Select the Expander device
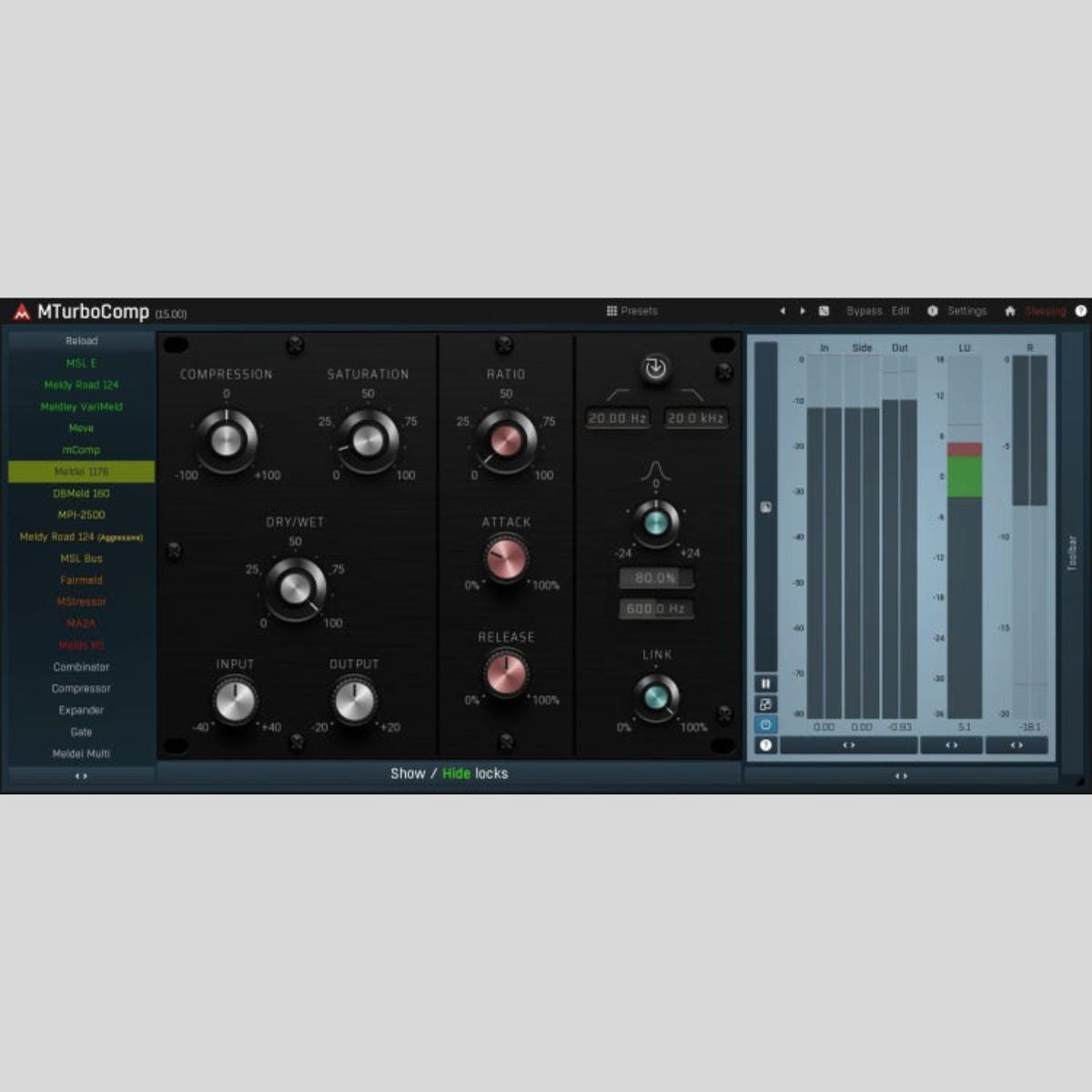The image size is (1092, 1092). coord(81,710)
